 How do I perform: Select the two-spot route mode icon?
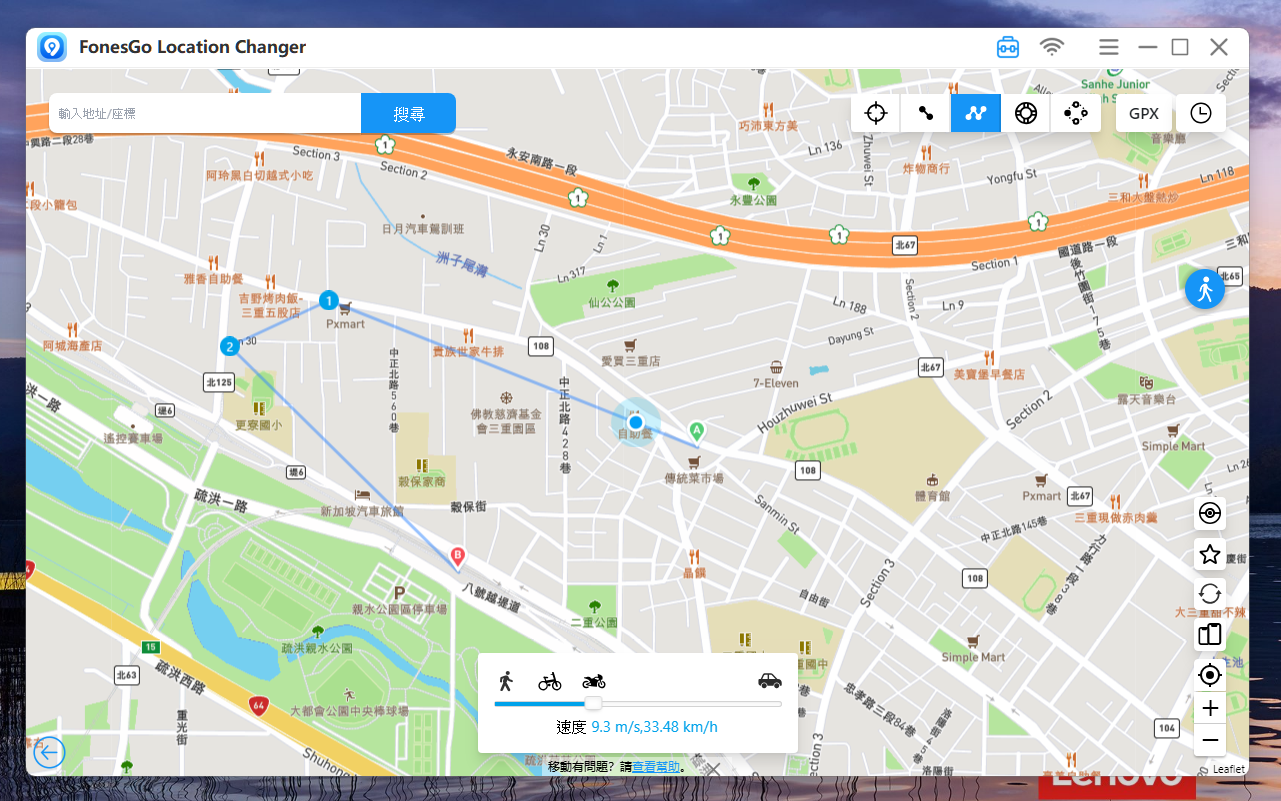click(926, 113)
